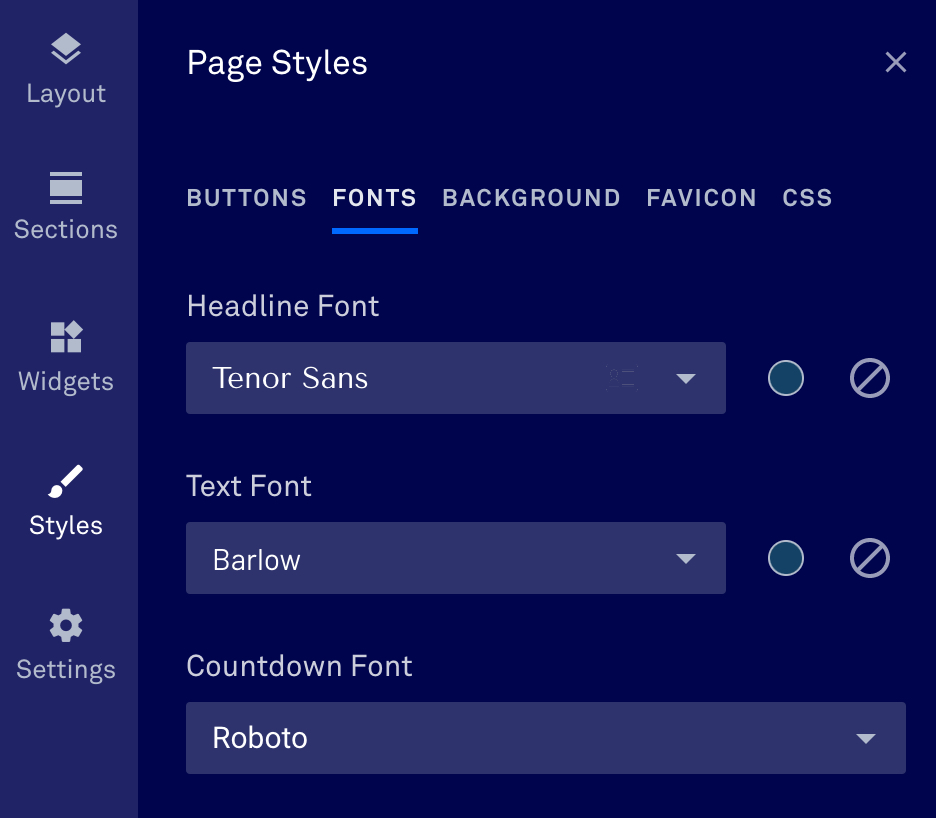Open the Favicon tab
This screenshot has width=936, height=818.
coord(701,198)
